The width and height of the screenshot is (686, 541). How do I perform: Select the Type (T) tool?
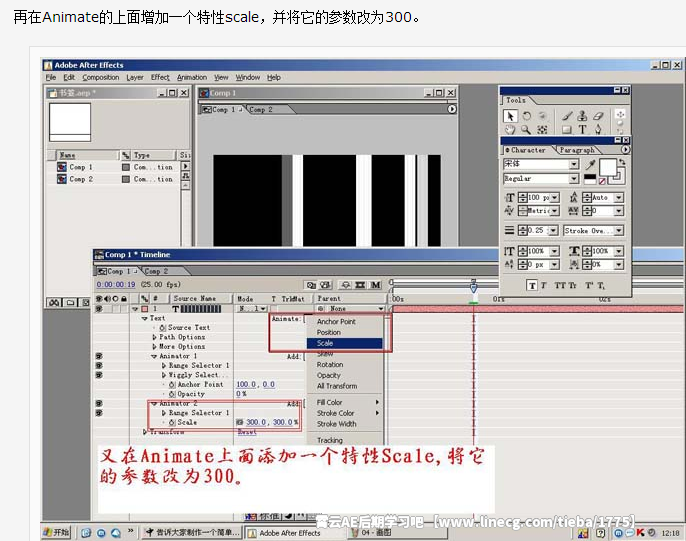tap(582, 129)
